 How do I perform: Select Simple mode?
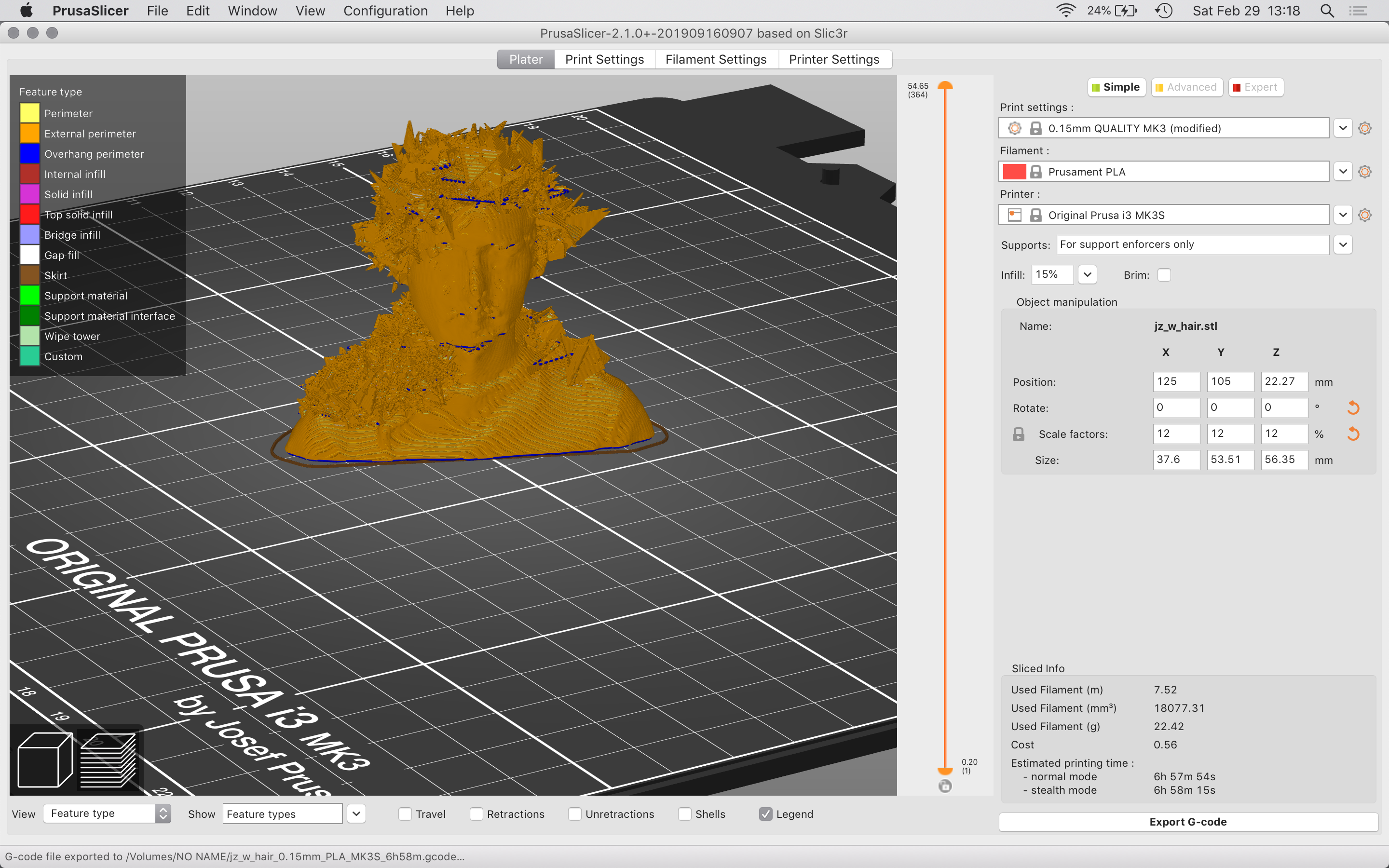point(1117,87)
